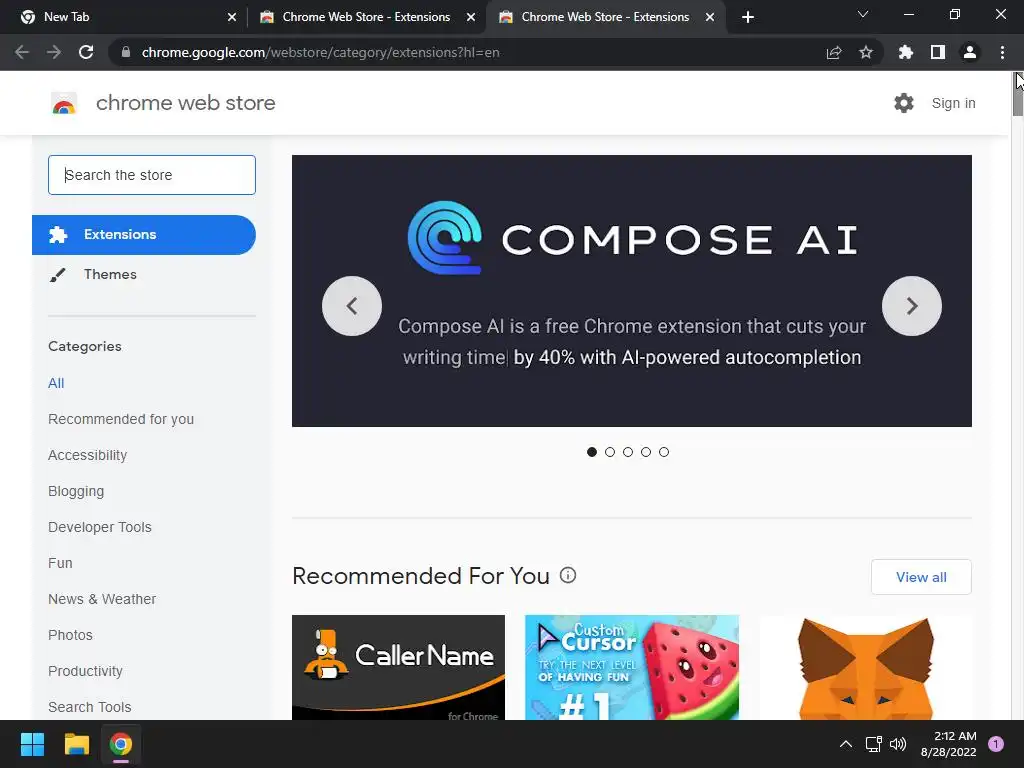The image size is (1024, 768).
Task: Show next carousel banner
Action: coord(912,306)
